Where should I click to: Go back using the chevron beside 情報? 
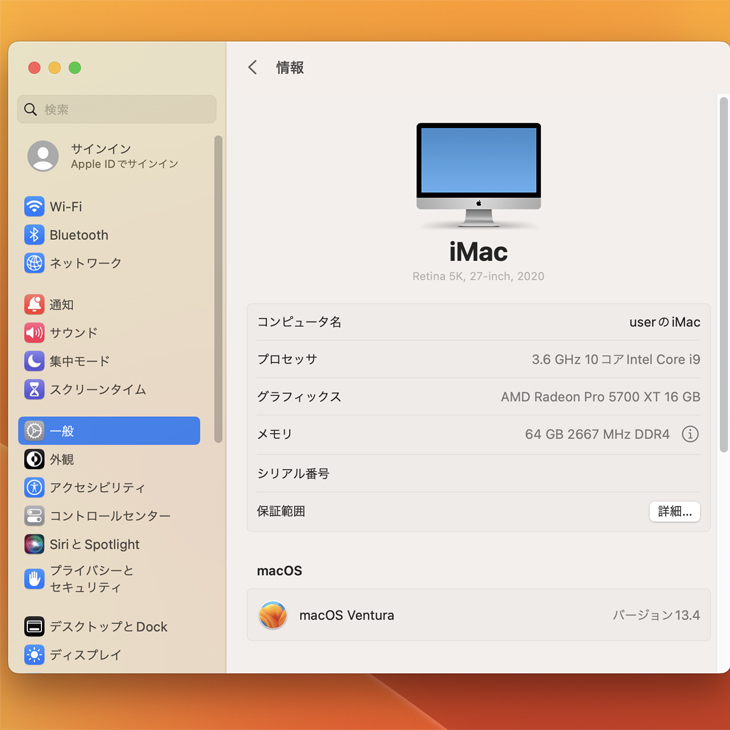[x=253, y=67]
